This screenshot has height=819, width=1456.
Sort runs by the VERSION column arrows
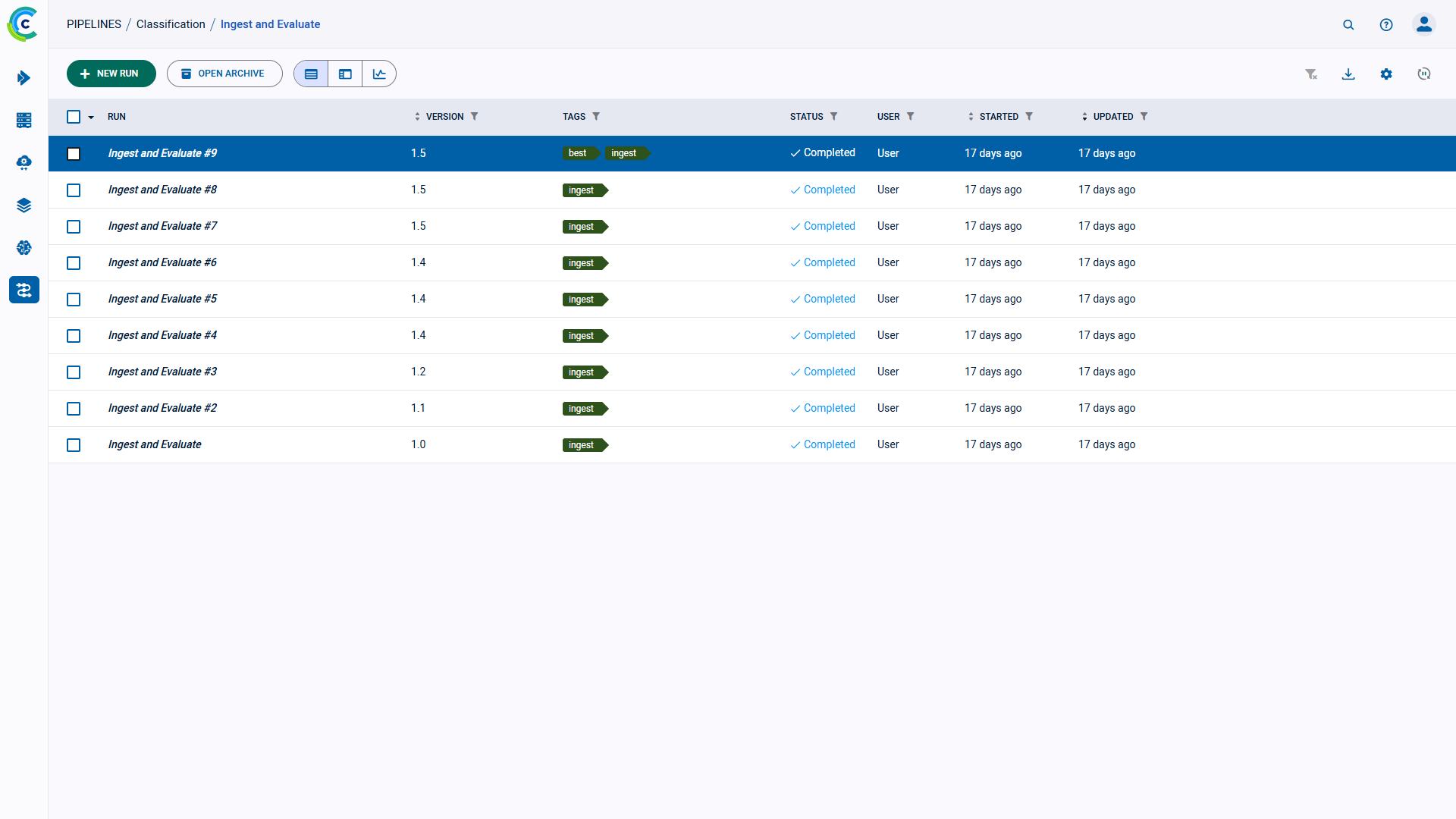click(x=417, y=116)
